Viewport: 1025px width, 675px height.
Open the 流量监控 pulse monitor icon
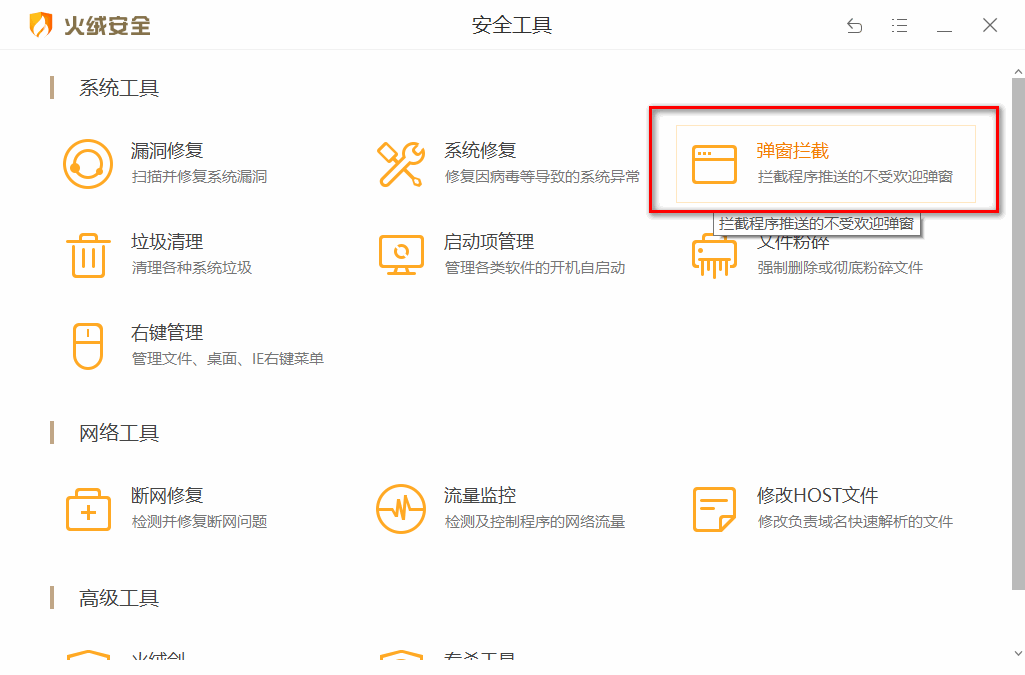tap(401, 508)
